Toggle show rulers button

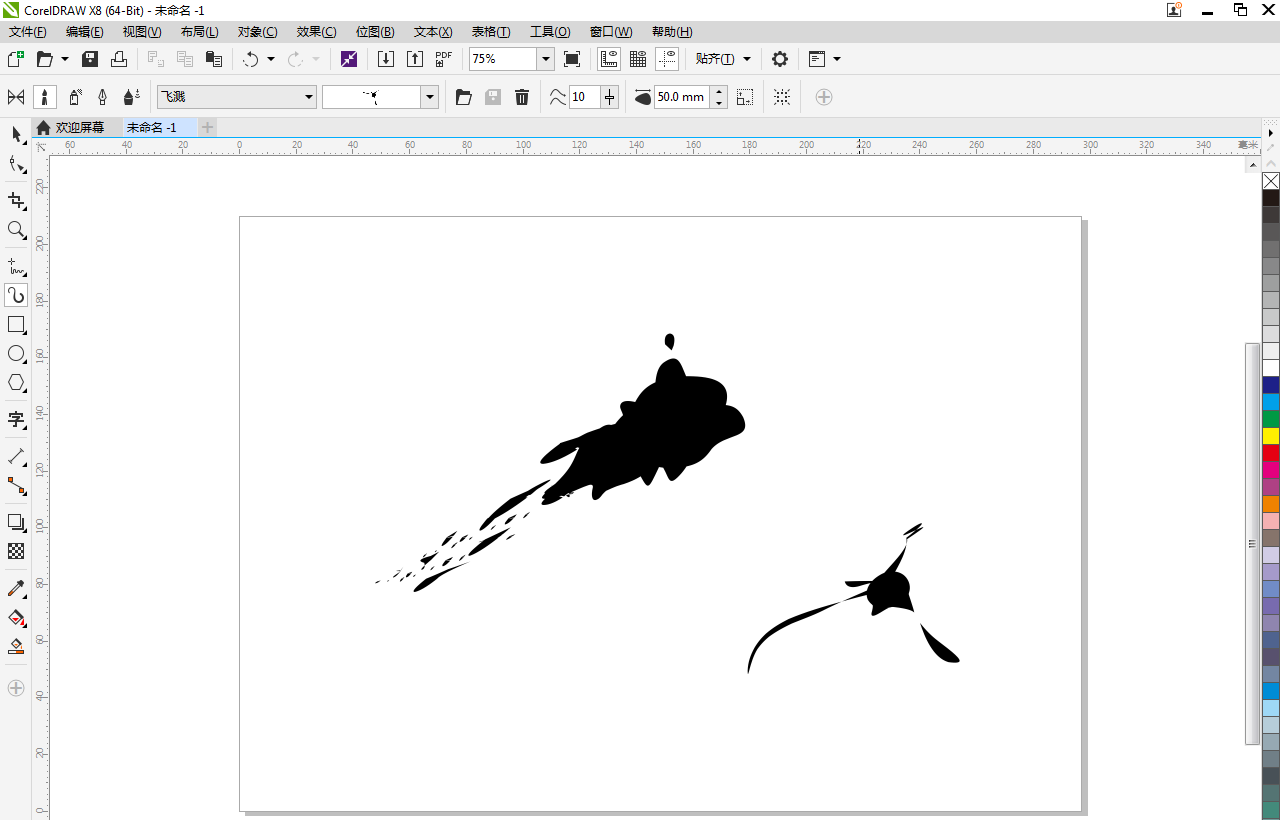(608, 59)
